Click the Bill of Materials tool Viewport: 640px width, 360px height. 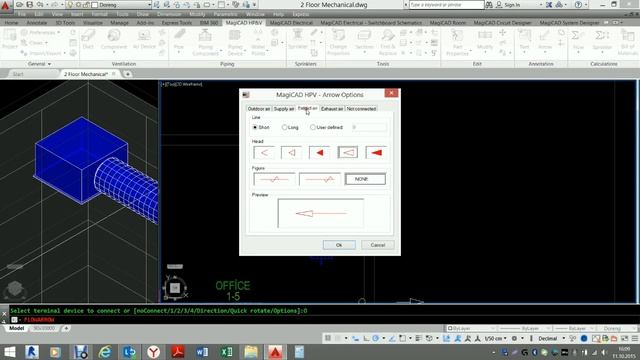pyautogui.click(x=628, y=42)
